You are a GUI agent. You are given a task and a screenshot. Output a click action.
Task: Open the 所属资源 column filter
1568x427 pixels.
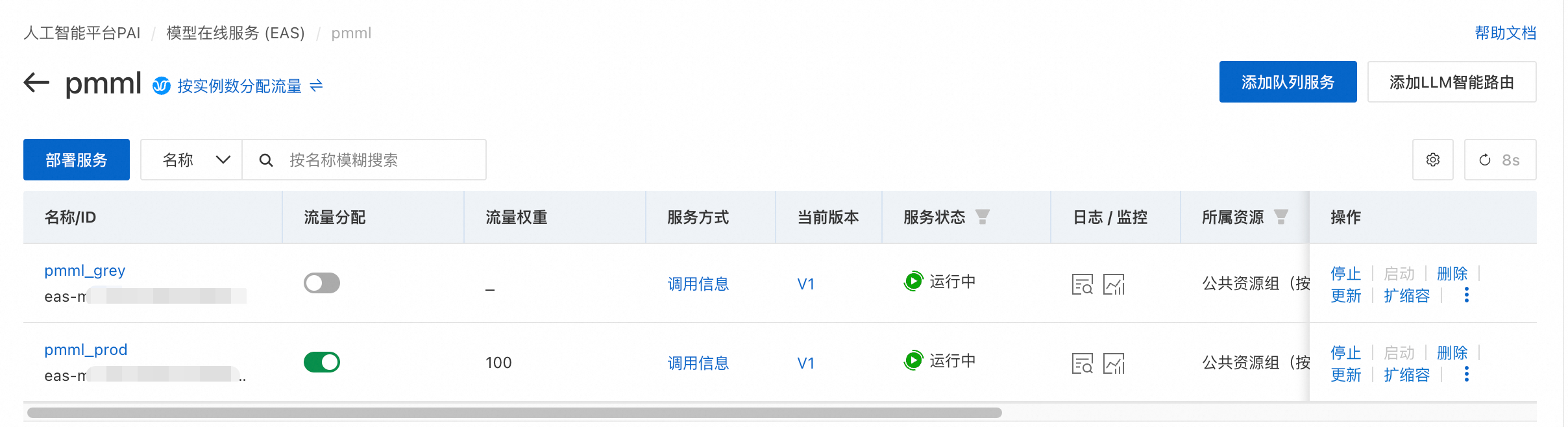[x=1280, y=217]
